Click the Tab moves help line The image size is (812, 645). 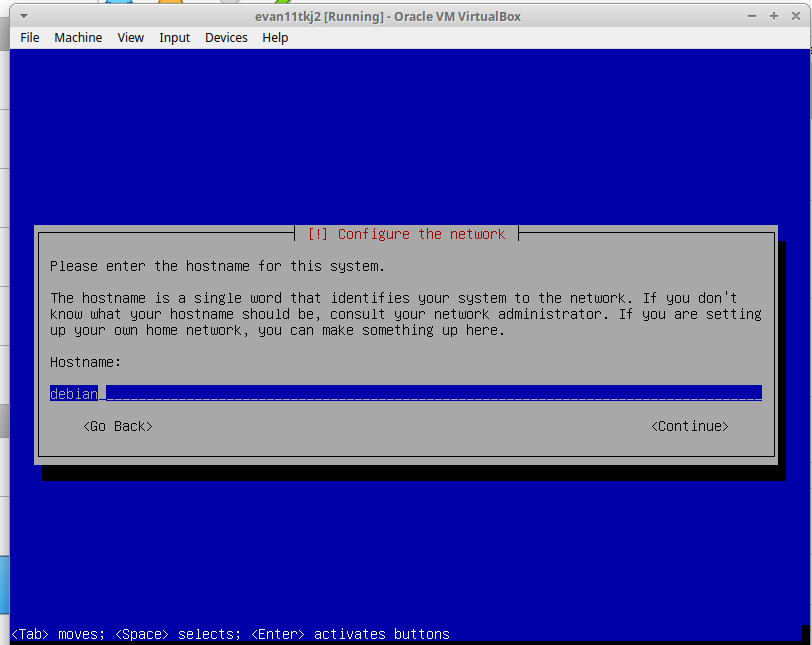[230, 634]
